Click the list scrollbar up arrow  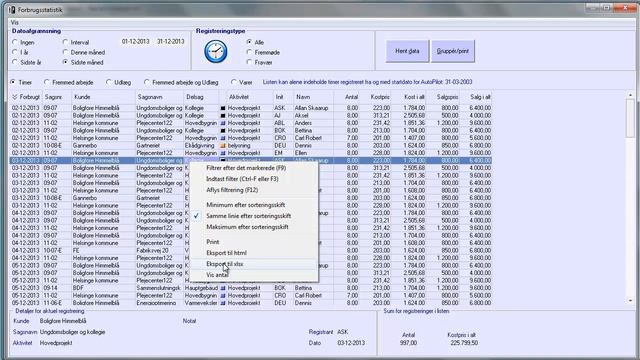pos(630,95)
